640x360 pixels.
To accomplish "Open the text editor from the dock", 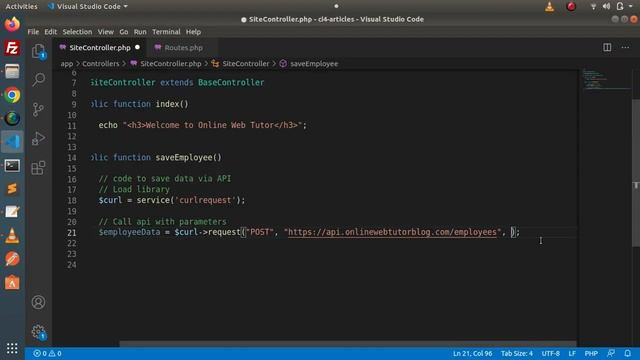I will coord(12,212).
